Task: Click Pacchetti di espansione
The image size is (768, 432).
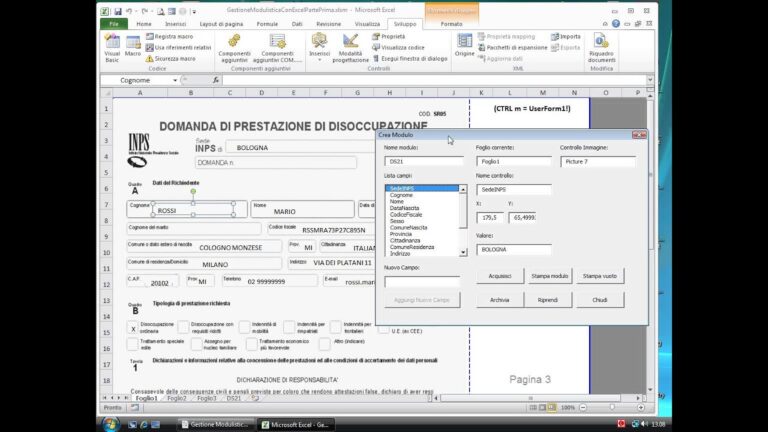Action: (x=512, y=48)
